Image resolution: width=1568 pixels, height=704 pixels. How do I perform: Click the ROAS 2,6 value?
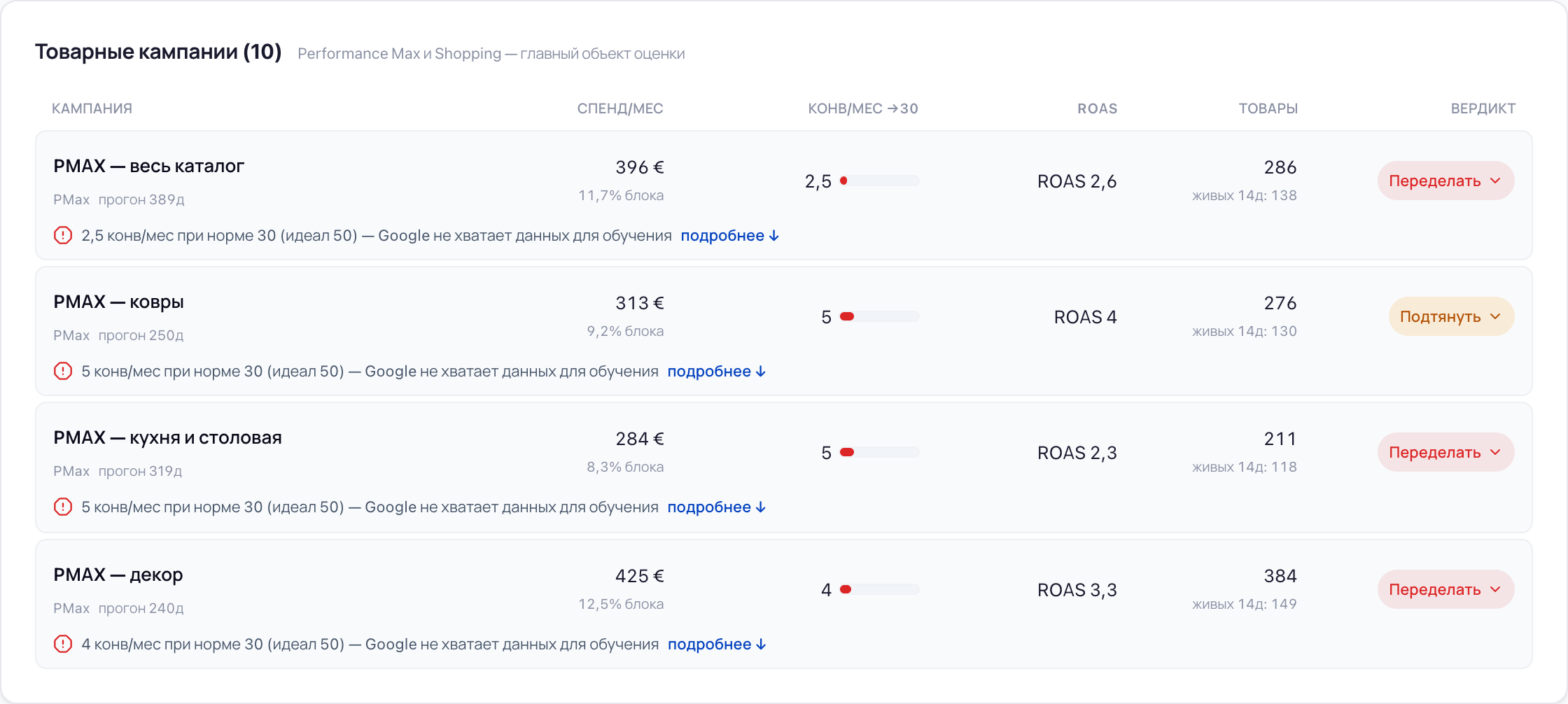tap(1077, 181)
